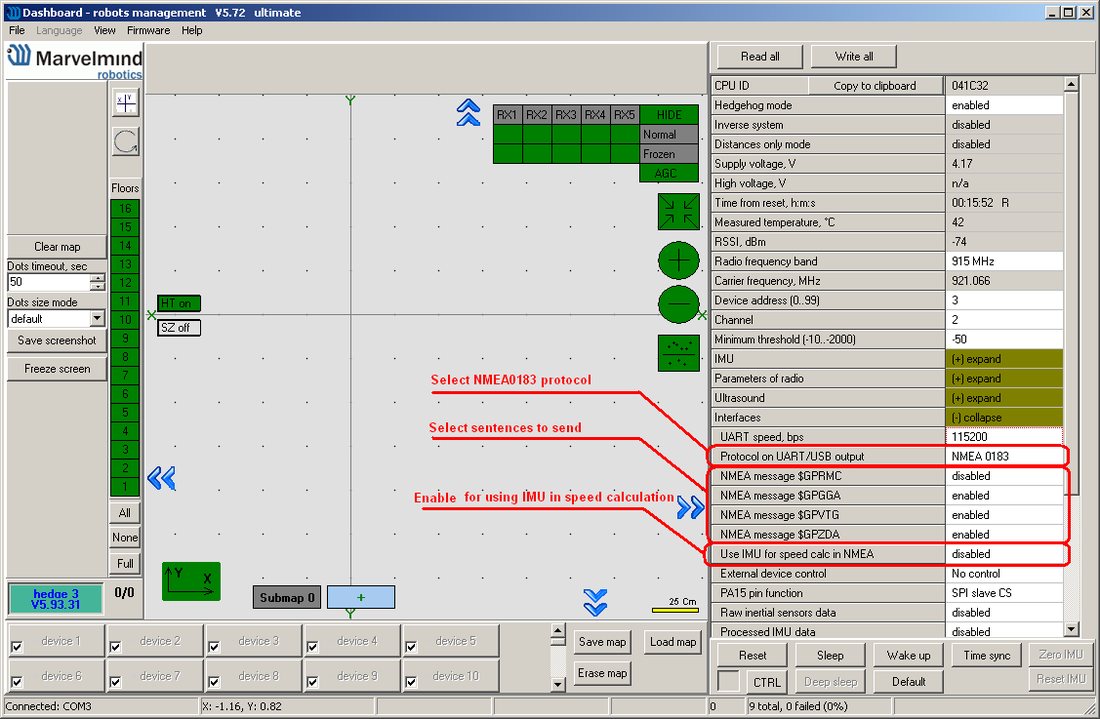Increase Dots timeout with the up stepper
The width and height of the screenshot is (1100, 719).
click(98, 278)
